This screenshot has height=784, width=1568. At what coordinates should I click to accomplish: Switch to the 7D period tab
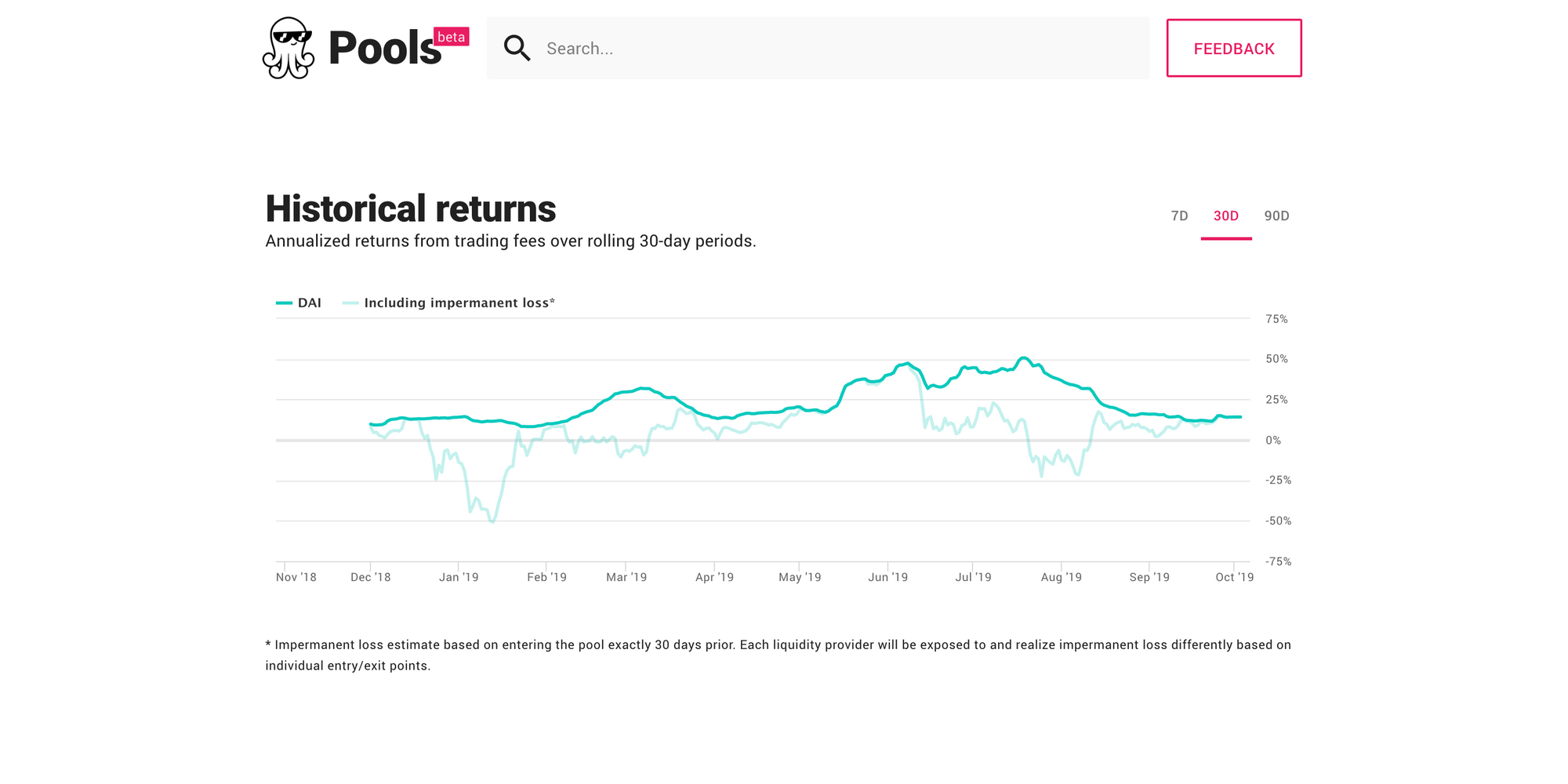1179,216
